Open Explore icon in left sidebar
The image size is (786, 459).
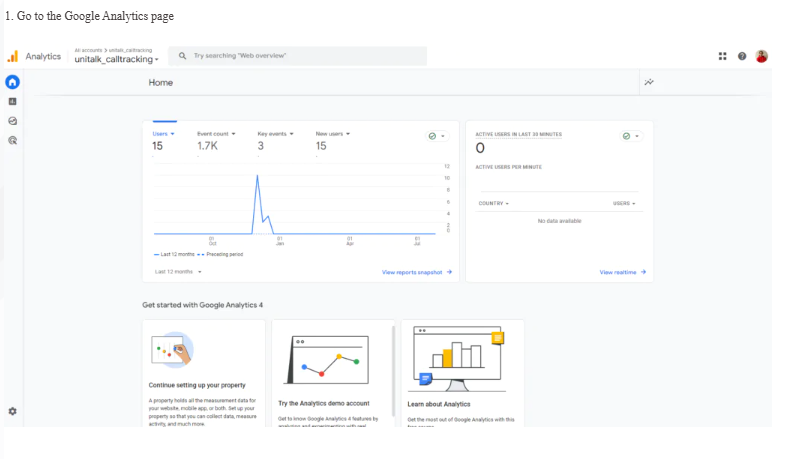pyautogui.click(x=13, y=121)
